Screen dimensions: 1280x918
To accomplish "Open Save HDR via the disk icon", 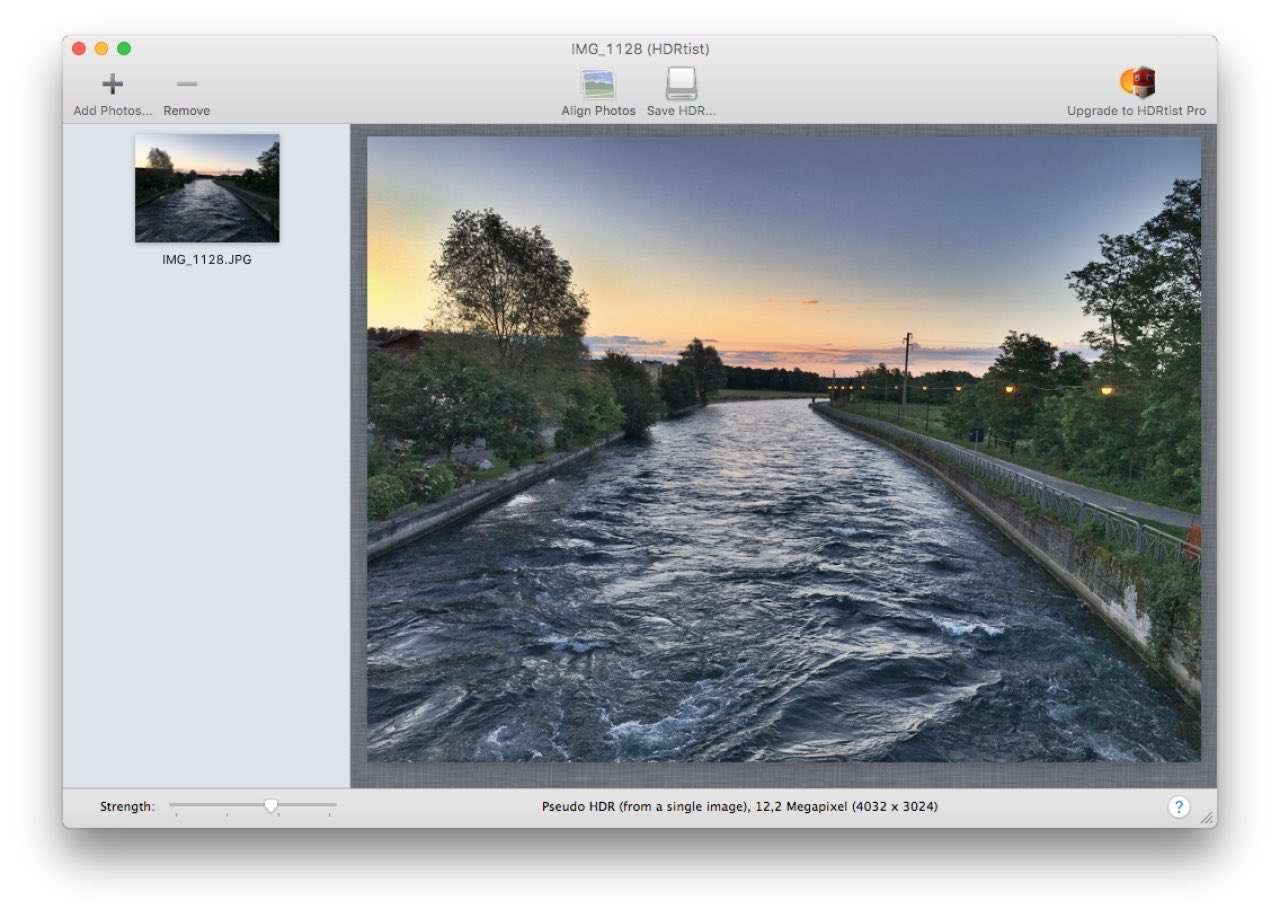I will [681, 84].
